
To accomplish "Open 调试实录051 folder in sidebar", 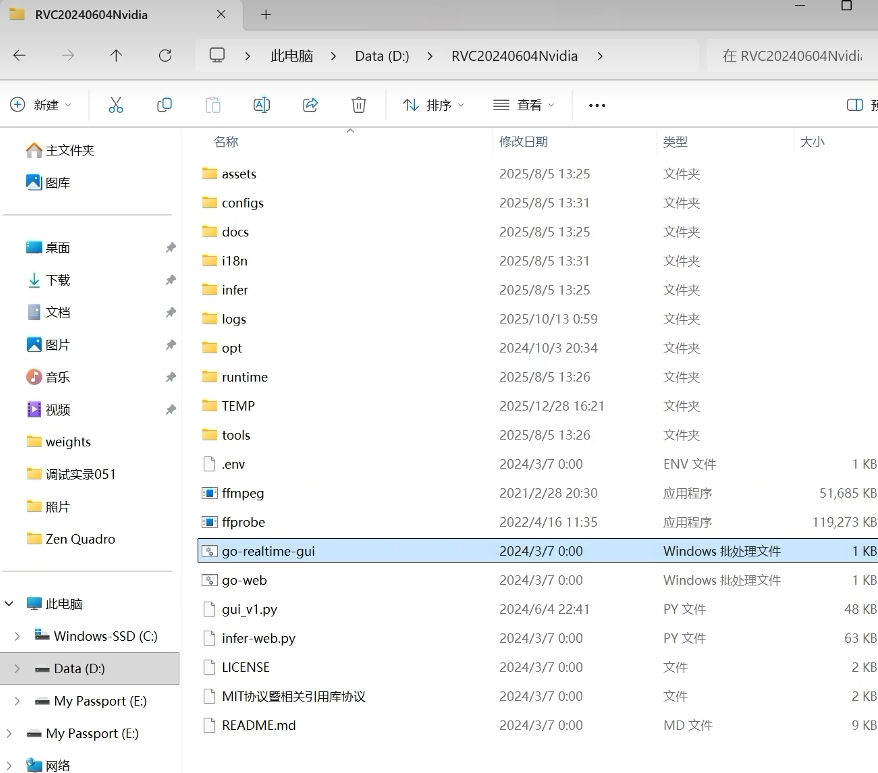I will click(71, 474).
